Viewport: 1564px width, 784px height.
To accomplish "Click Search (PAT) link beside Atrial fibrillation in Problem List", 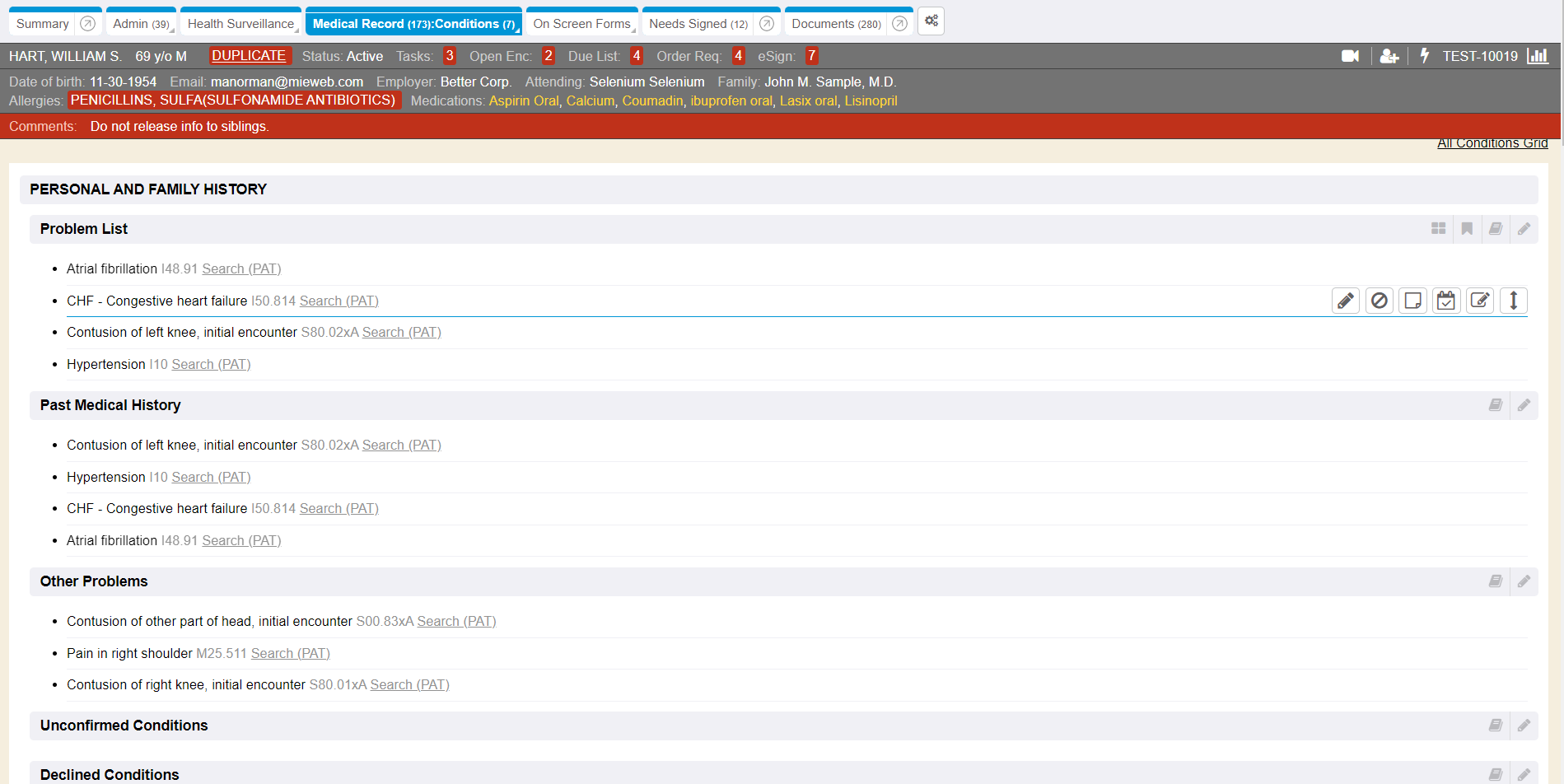I will (241, 269).
